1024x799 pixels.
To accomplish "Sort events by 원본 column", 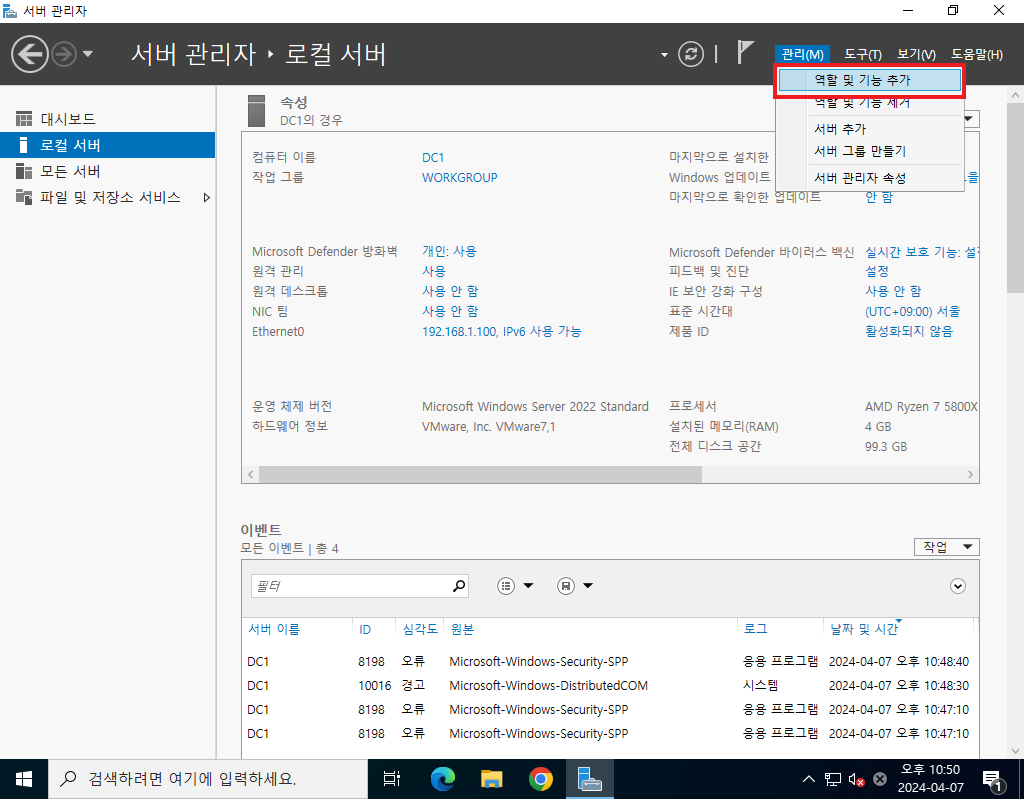I will [x=462, y=629].
